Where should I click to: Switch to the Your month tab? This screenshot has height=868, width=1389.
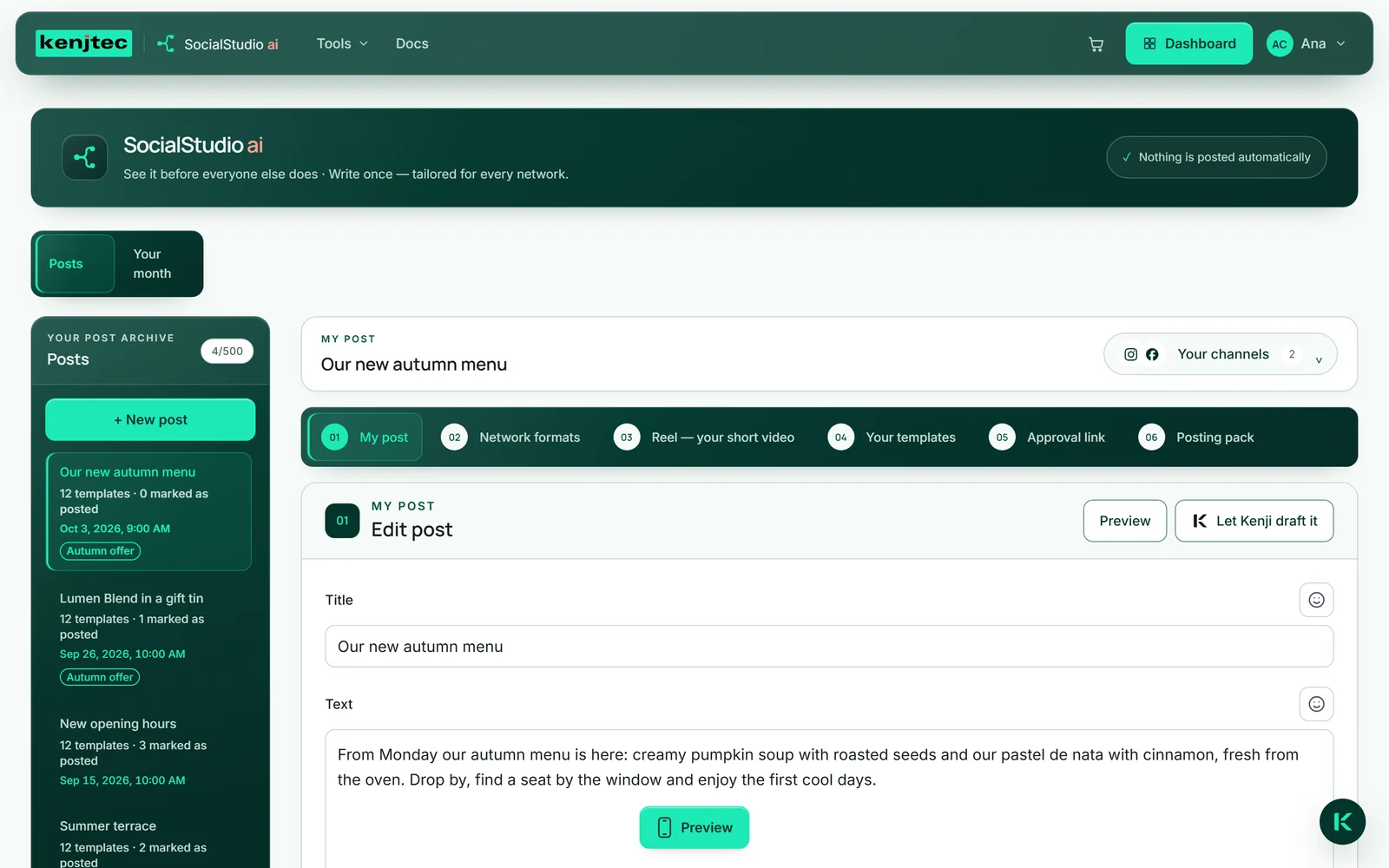click(159, 264)
